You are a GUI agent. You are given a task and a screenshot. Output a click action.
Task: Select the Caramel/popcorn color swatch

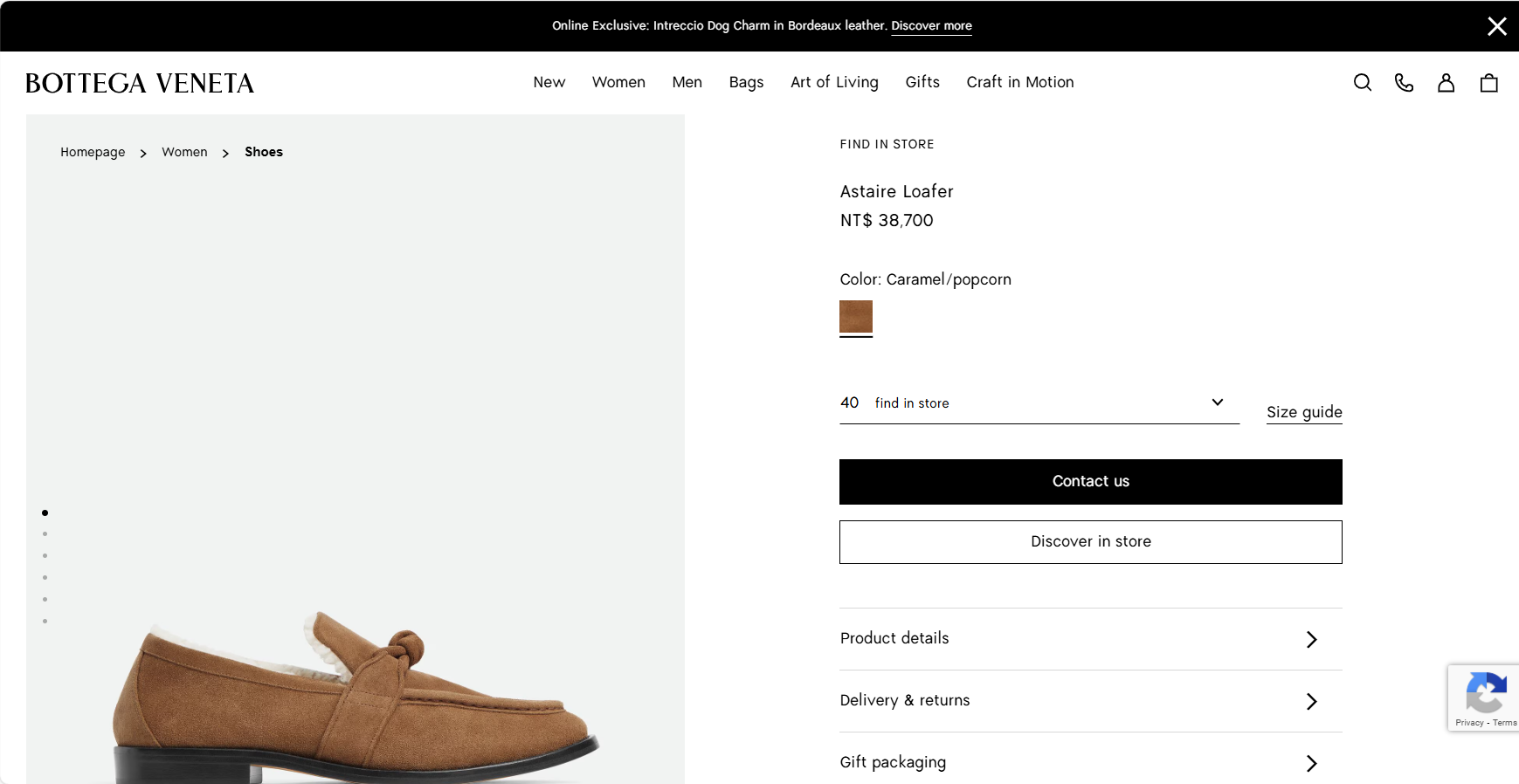(x=856, y=317)
